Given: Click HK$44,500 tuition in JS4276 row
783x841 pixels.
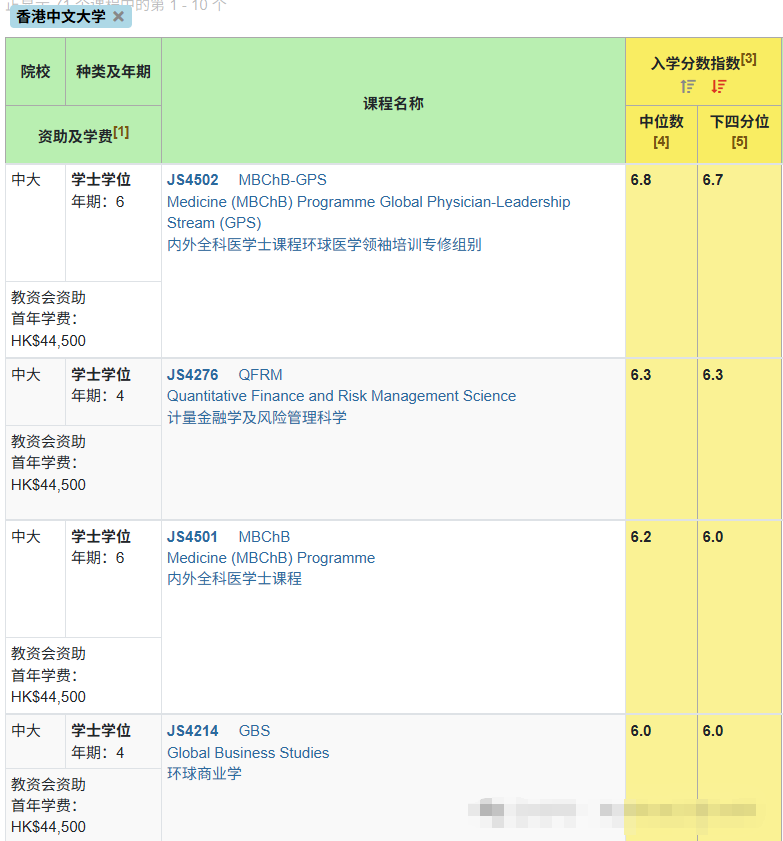Looking at the screenshot, I should click(48, 485).
